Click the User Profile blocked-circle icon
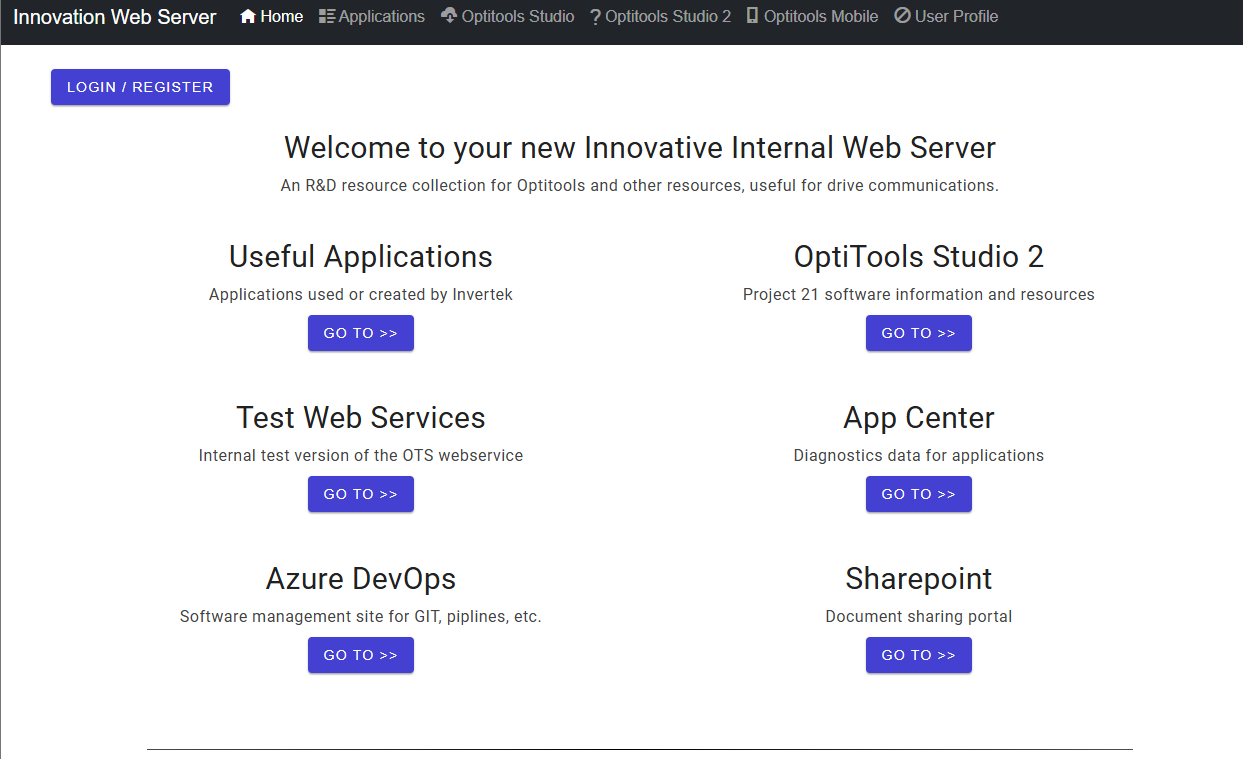The width and height of the screenshot is (1243, 759). tap(901, 16)
